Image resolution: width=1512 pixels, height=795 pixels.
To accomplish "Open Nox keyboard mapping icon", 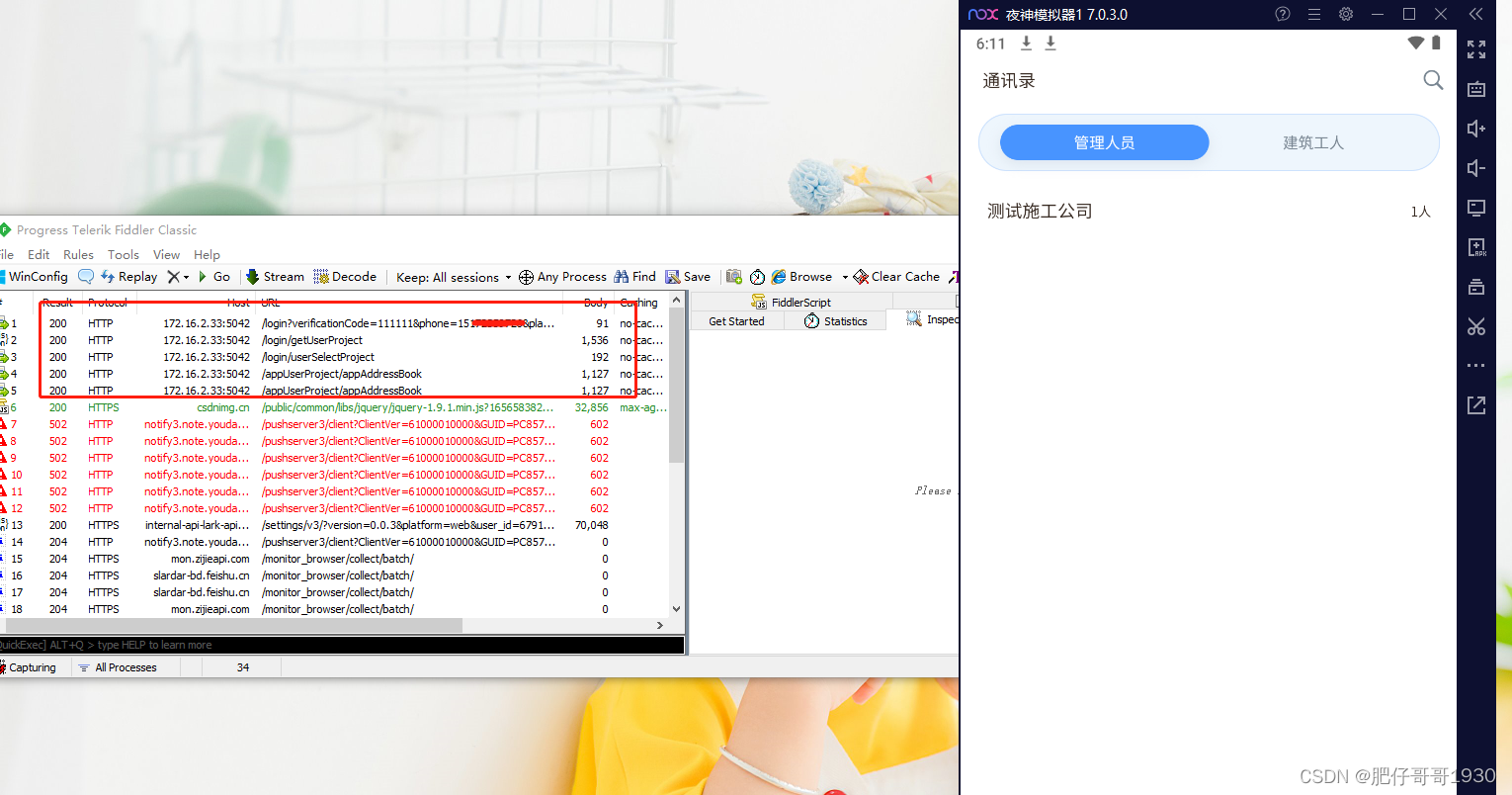I will click(1476, 89).
